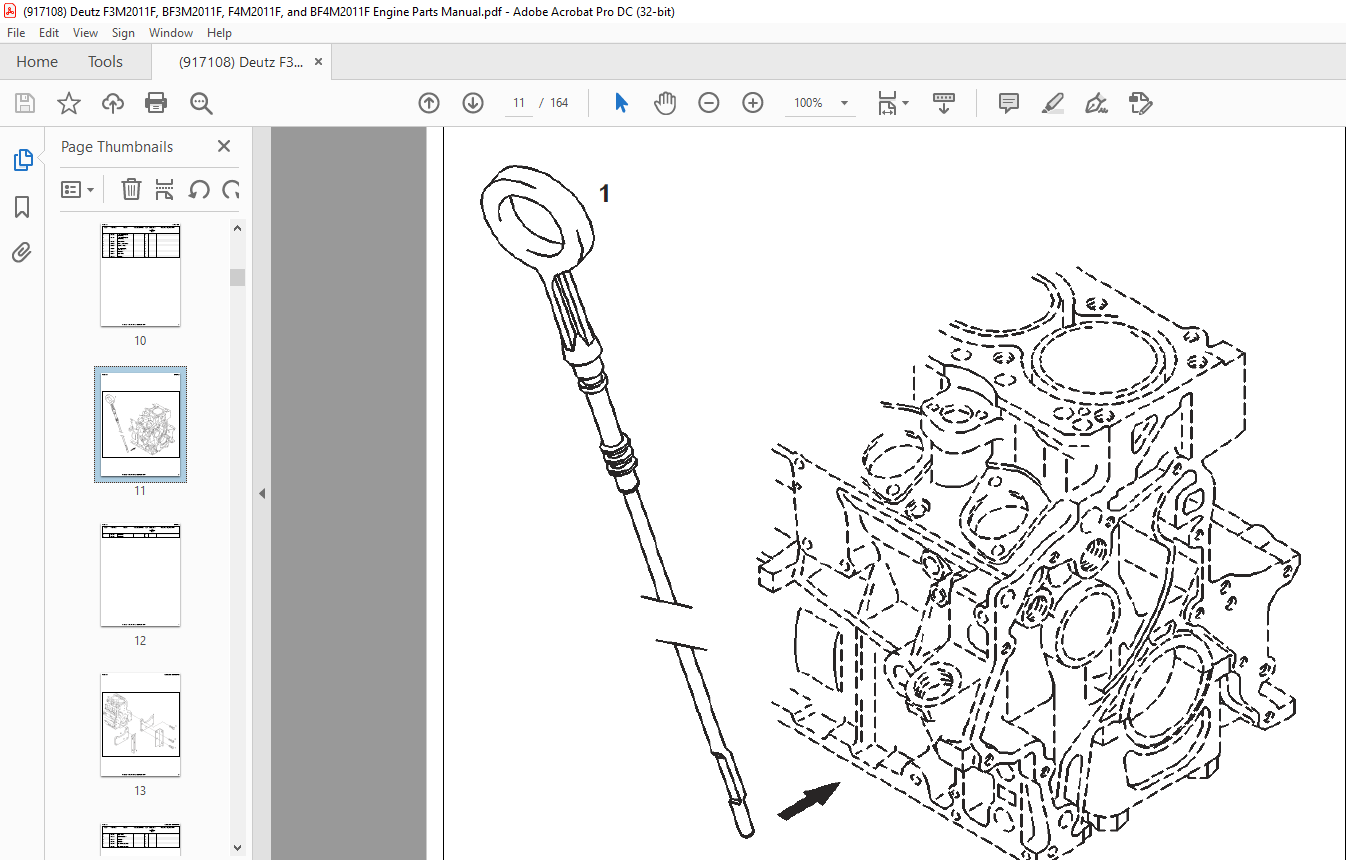1346x860 pixels.
Task: Rotate page counterclockwise
Action: (x=199, y=189)
